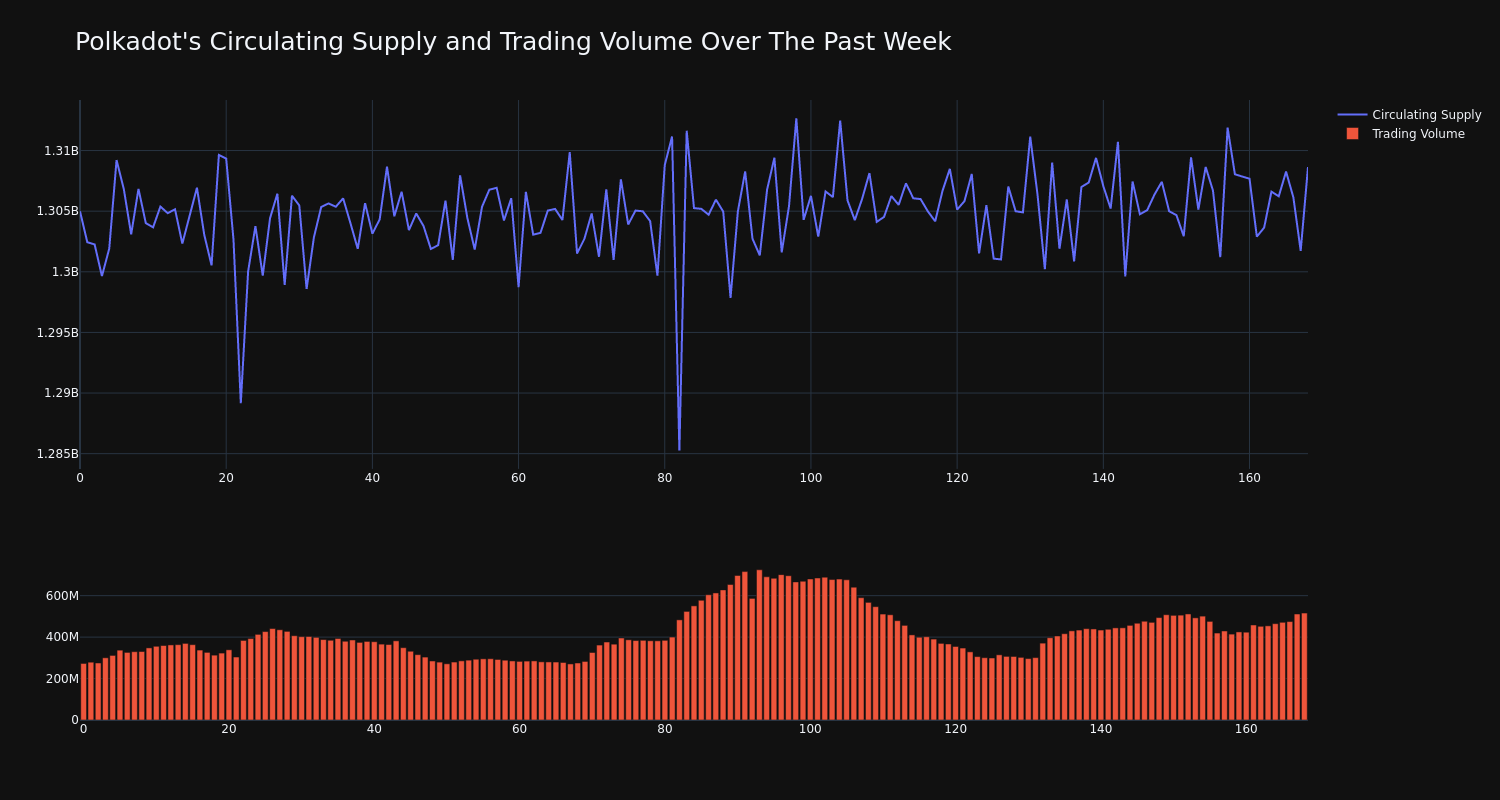Click the 600M volume axis label

pyautogui.click(x=62, y=596)
